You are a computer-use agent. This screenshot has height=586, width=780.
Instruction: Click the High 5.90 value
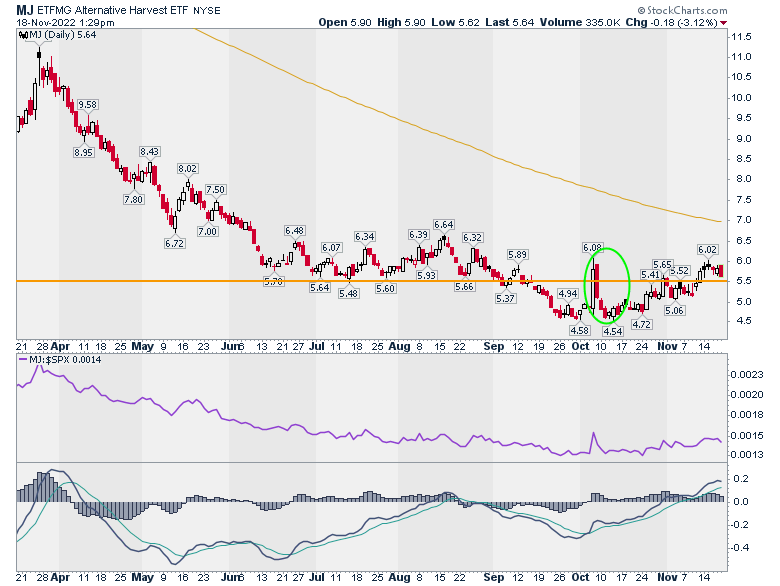[401, 22]
